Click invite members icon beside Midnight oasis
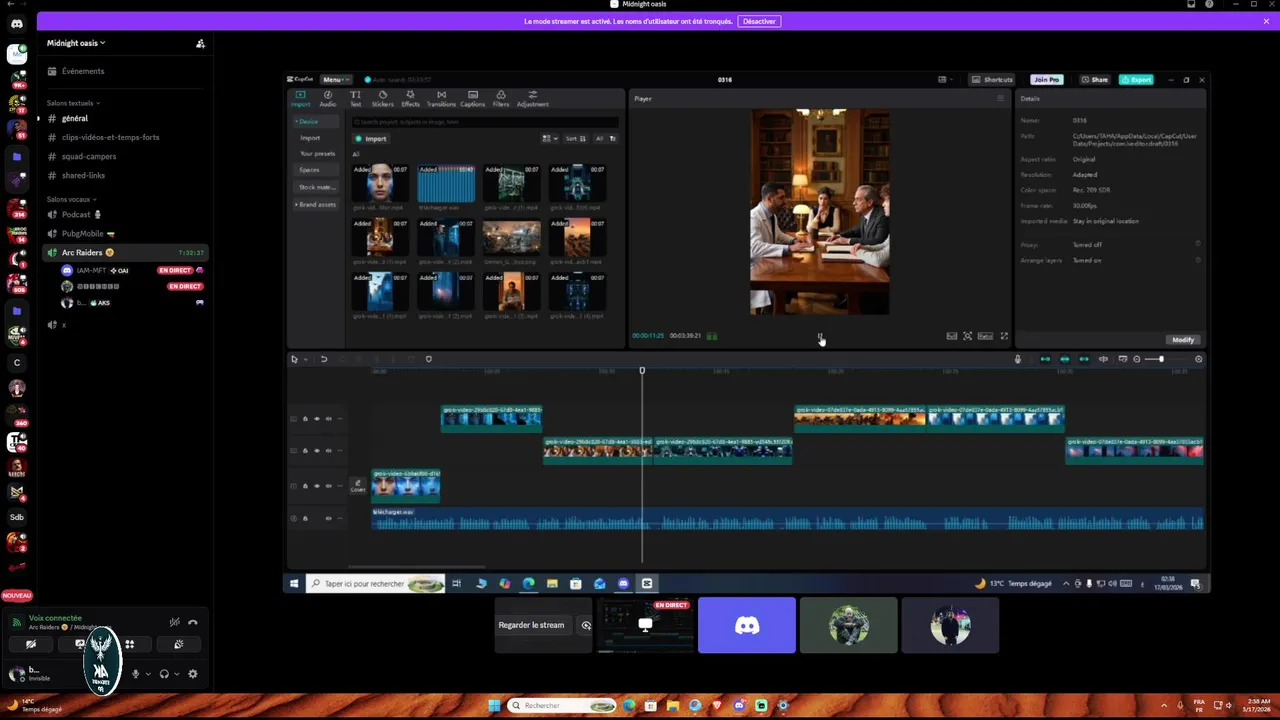The height and width of the screenshot is (720, 1280). 200,43
